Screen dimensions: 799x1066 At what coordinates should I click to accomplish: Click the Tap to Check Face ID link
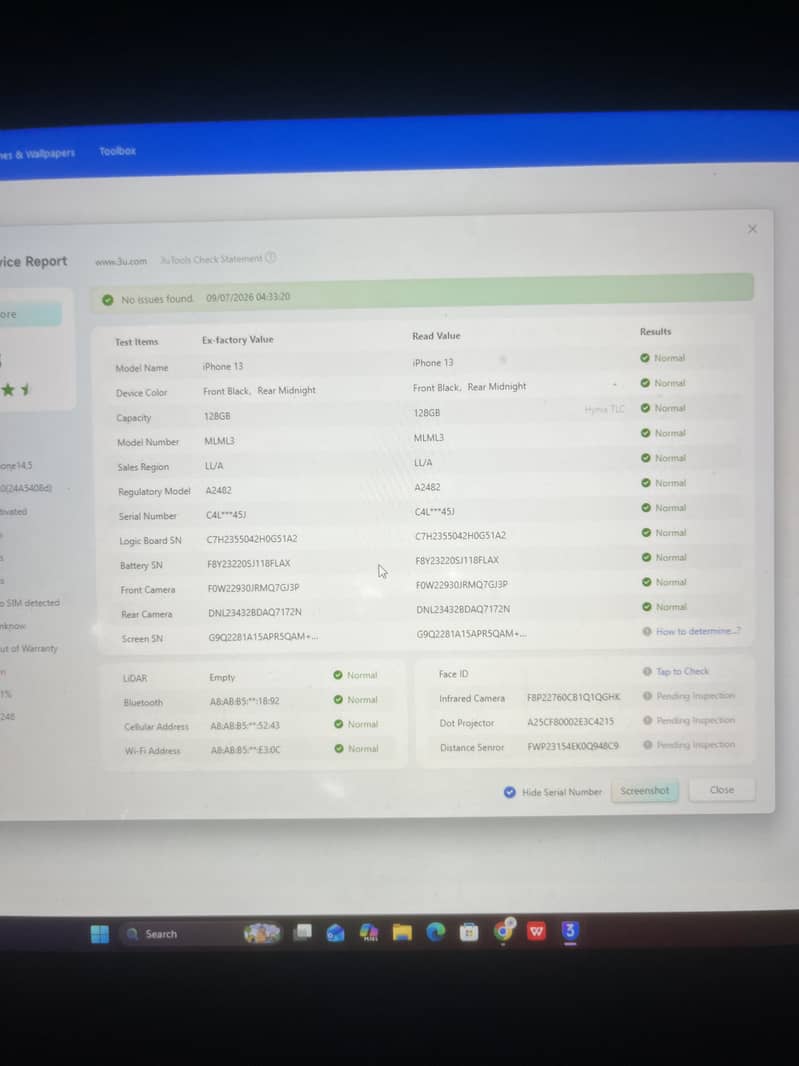(682, 671)
